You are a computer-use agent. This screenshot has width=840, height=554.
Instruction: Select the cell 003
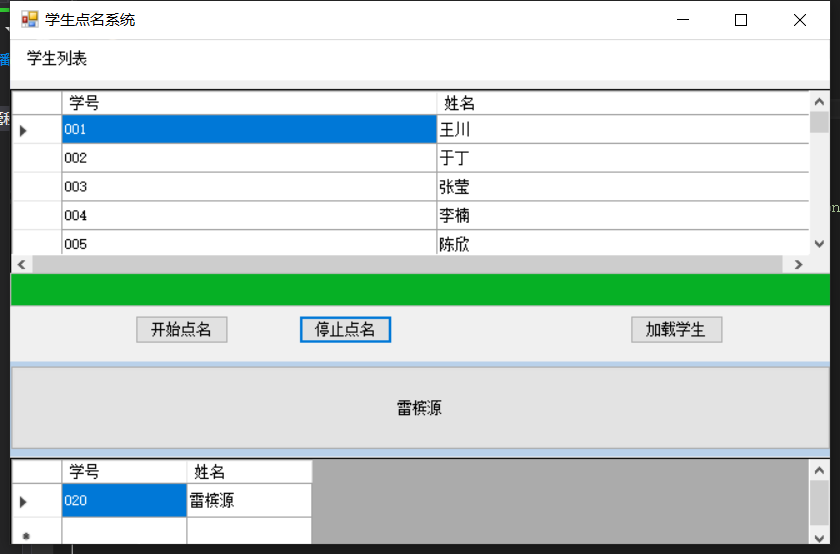click(249, 187)
